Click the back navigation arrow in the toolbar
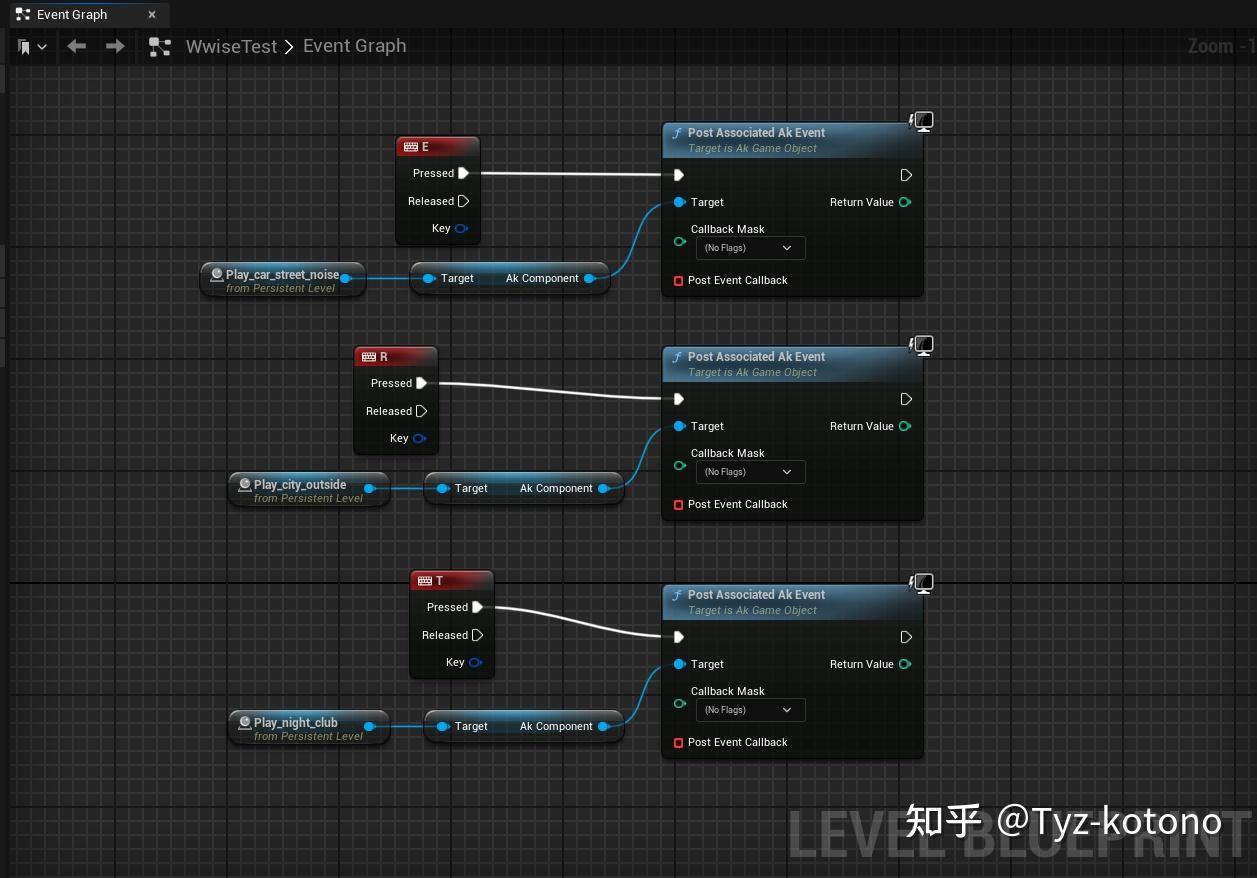The width and height of the screenshot is (1257, 878). point(76,46)
